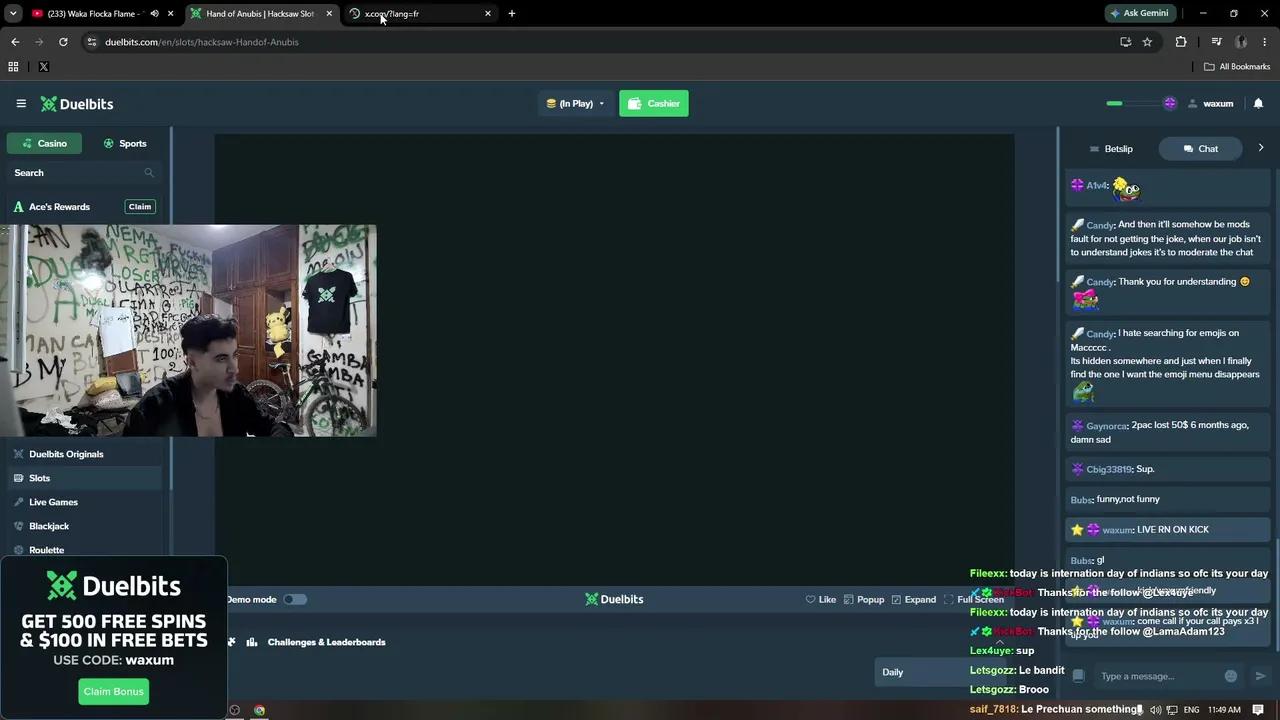The image size is (1280, 720).
Task: Click the Cbig33819 username in chat
Action: (x=1109, y=469)
